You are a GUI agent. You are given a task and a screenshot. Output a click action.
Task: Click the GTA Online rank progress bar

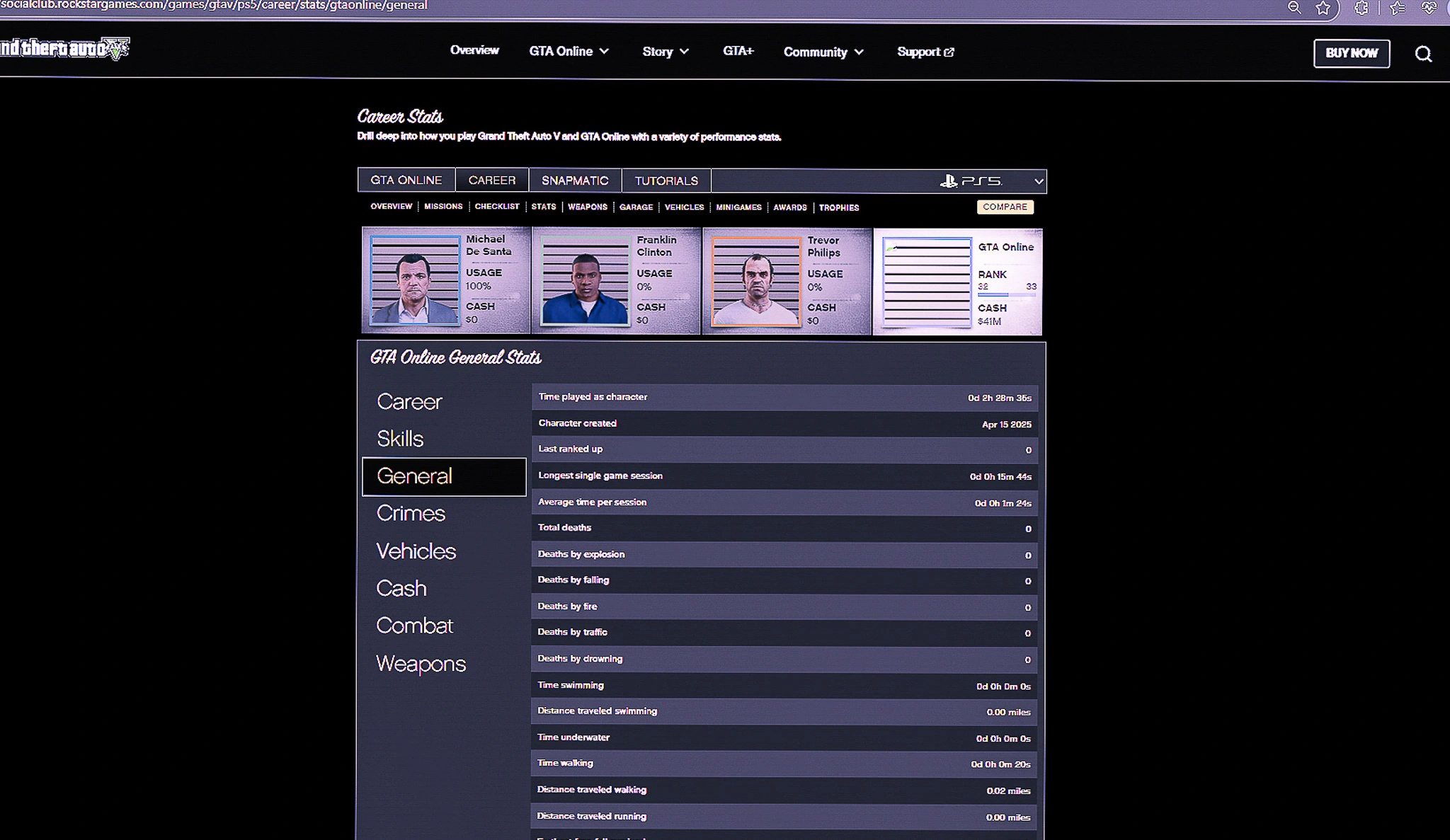pos(1005,294)
